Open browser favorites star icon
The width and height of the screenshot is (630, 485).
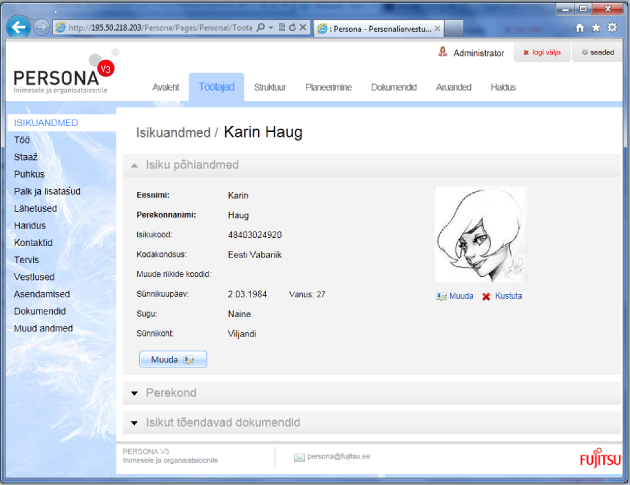[597, 27]
